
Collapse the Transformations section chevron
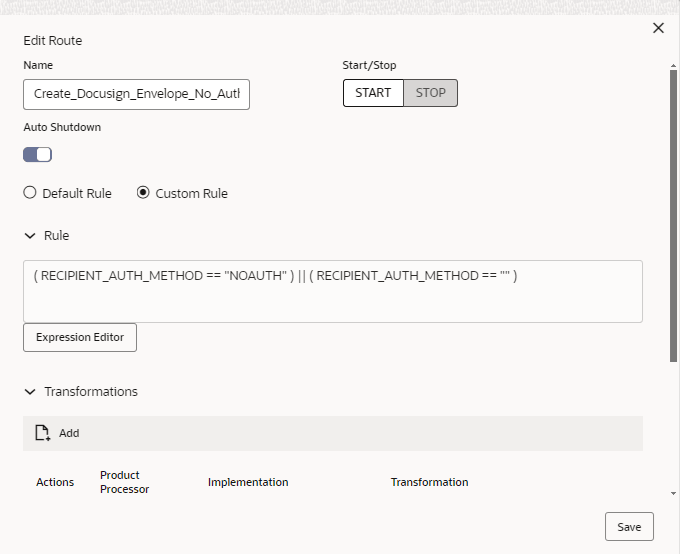pos(29,392)
